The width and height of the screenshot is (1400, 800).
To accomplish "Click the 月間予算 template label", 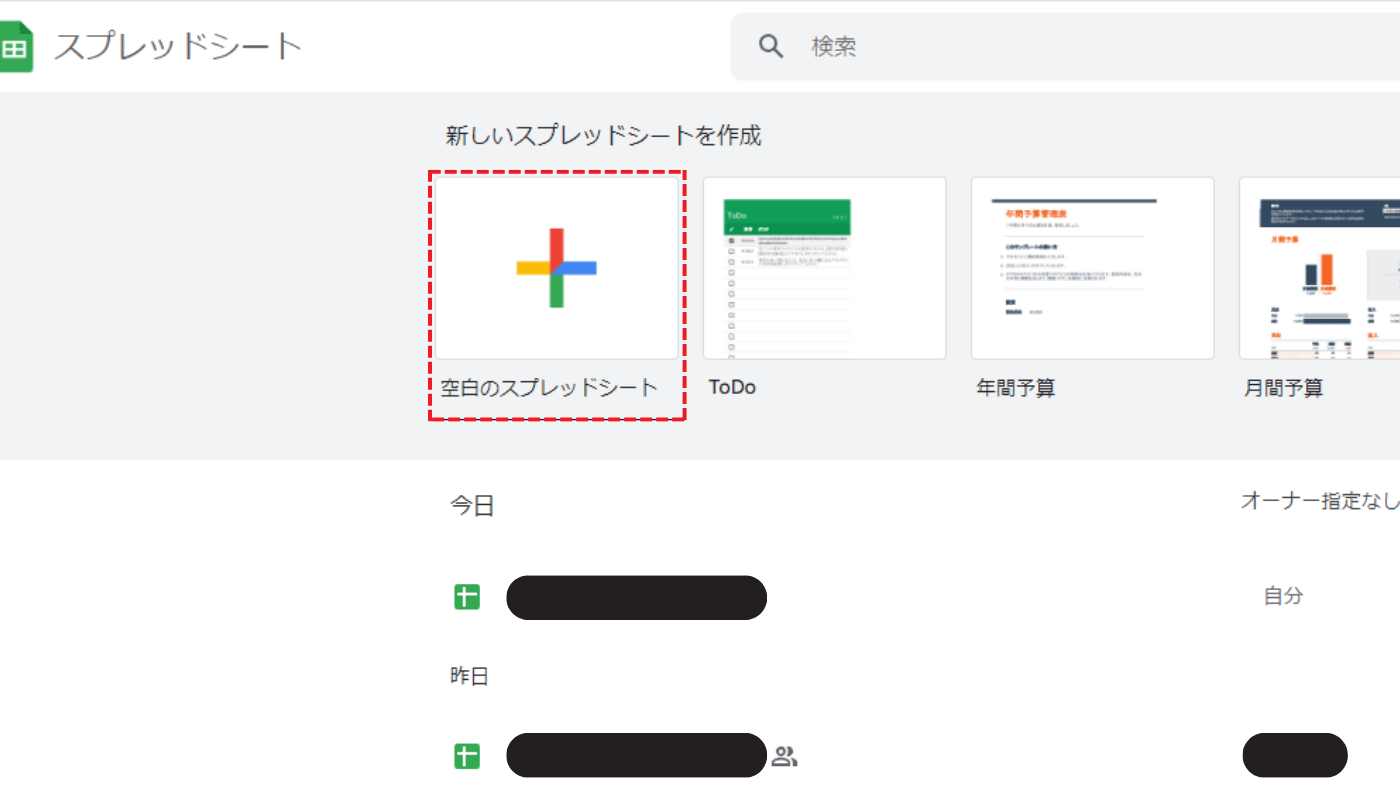I will pos(1284,388).
